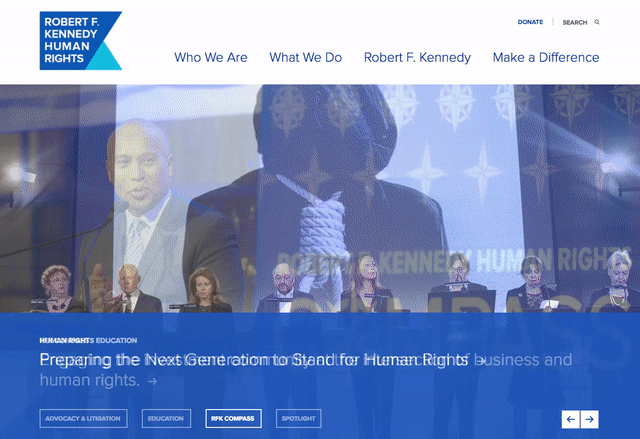Select the outlined Education slide button
640x439 pixels.
click(166, 419)
